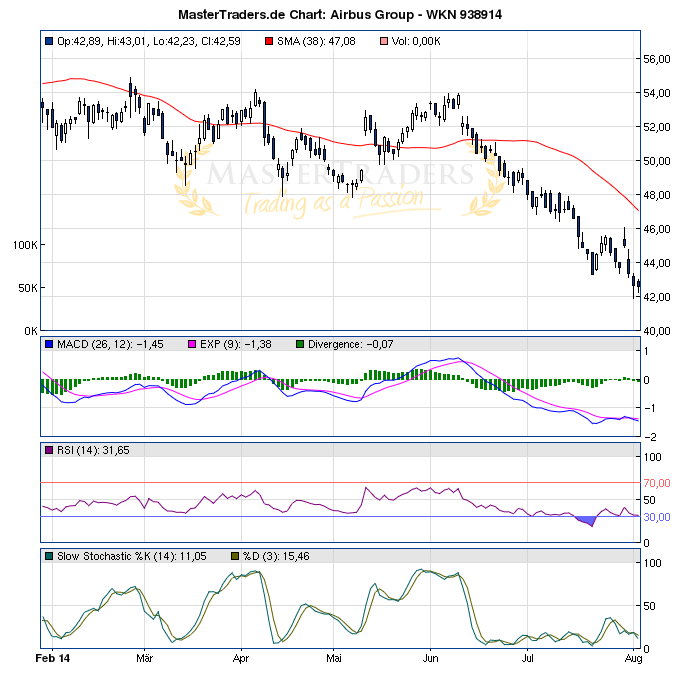Click the 40,00 price axis label
This screenshot has height=684, width=680.
pyautogui.click(x=657, y=331)
